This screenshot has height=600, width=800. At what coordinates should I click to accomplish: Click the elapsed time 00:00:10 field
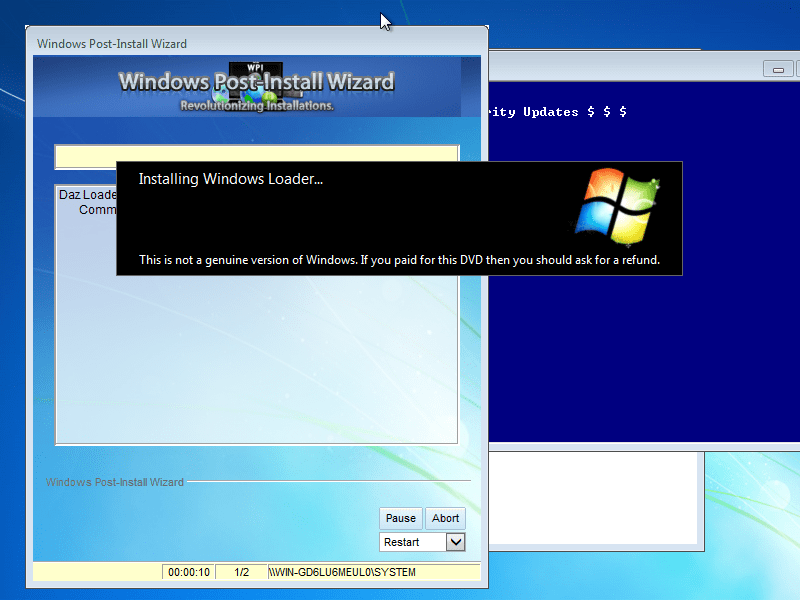pos(189,572)
